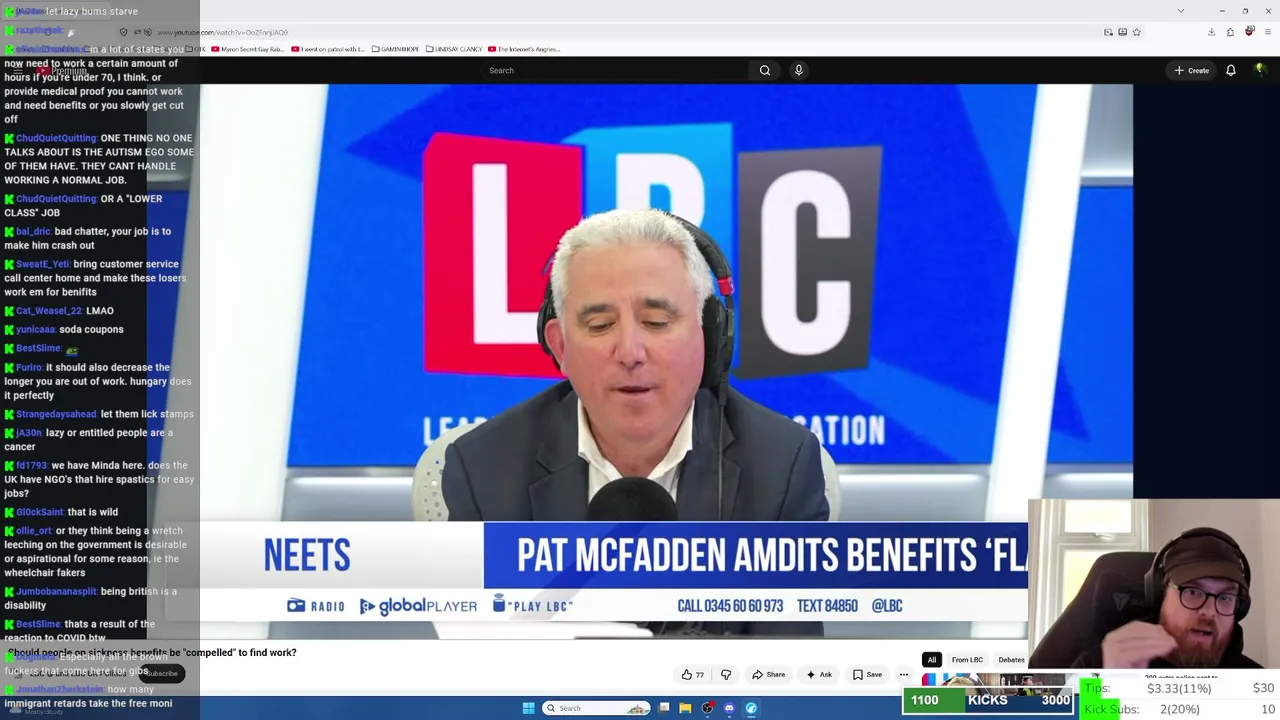Save the video to a playlist
This screenshot has width=1280, height=720.
pyautogui.click(x=867, y=674)
